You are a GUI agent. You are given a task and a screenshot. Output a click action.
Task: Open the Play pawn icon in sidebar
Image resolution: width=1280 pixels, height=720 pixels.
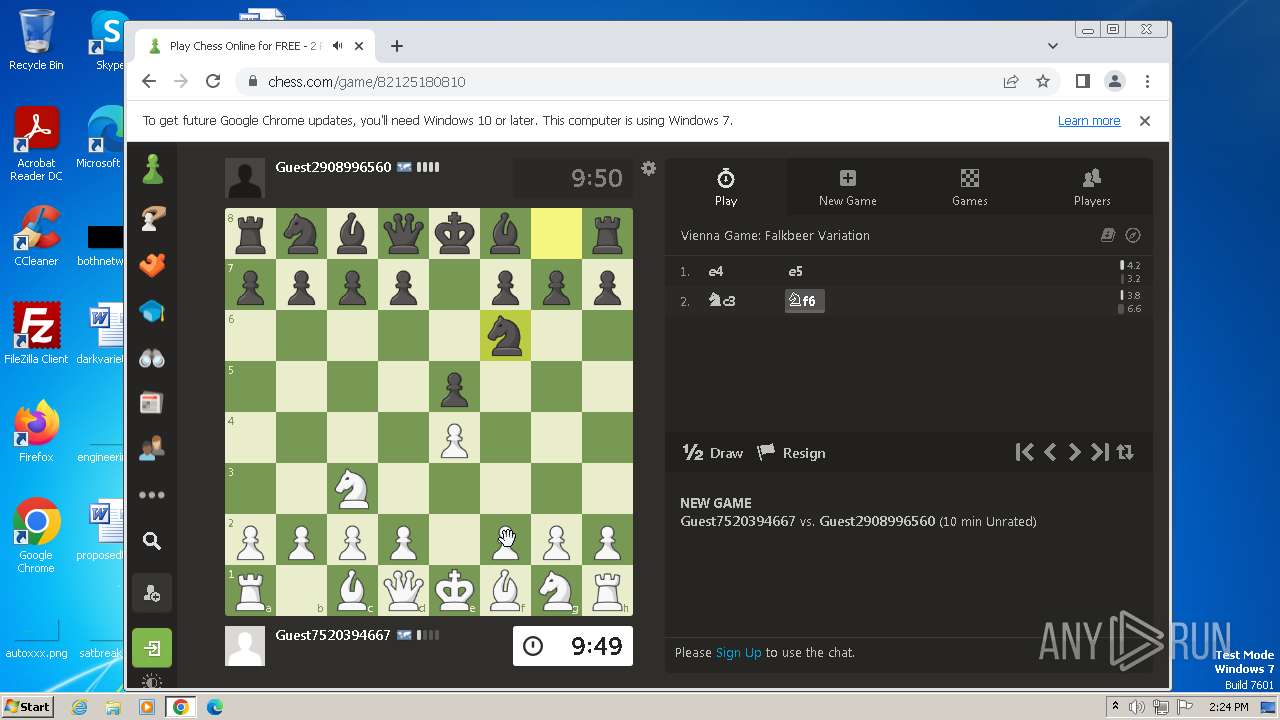click(152, 169)
